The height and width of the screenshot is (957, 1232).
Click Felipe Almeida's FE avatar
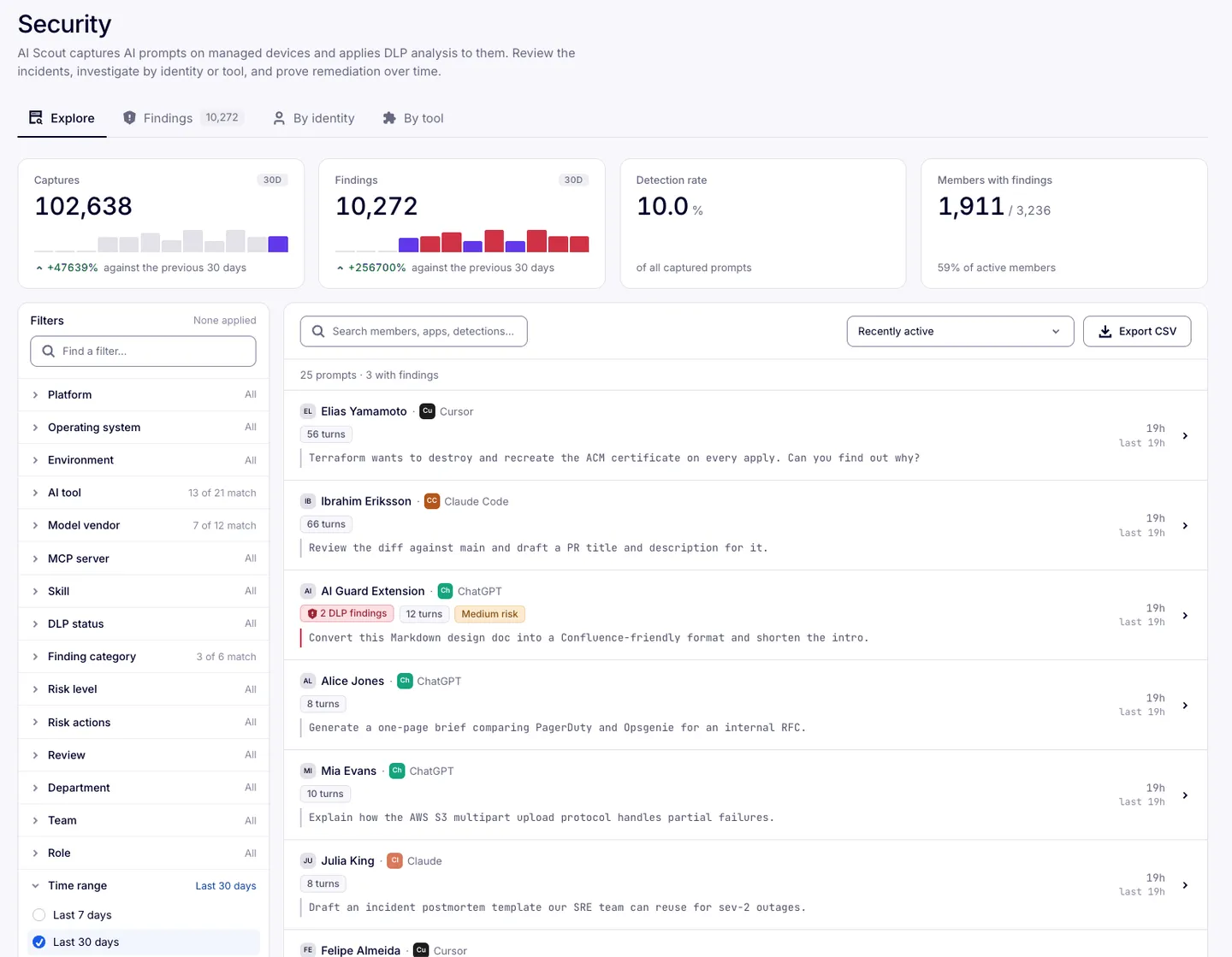[308, 950]
